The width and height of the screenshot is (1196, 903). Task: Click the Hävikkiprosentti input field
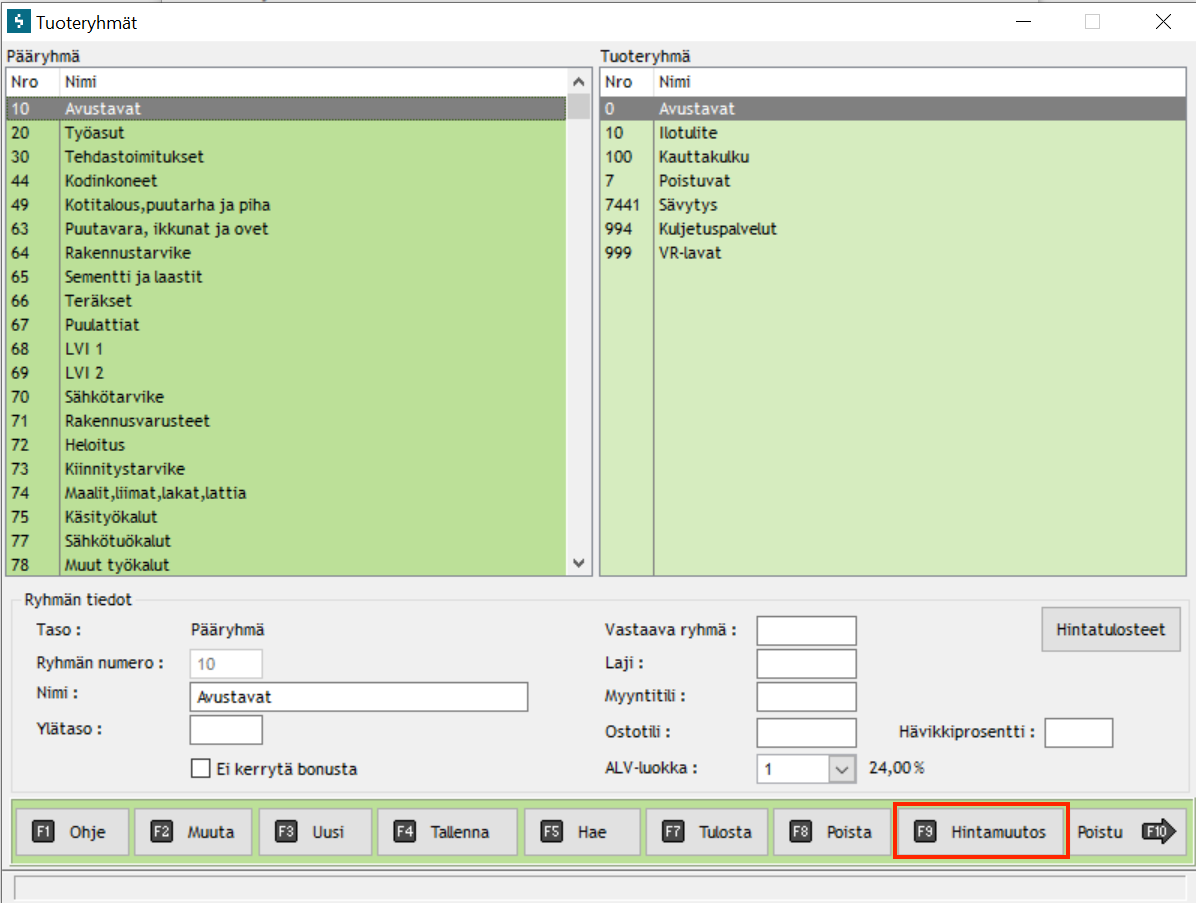point(1078,733)
